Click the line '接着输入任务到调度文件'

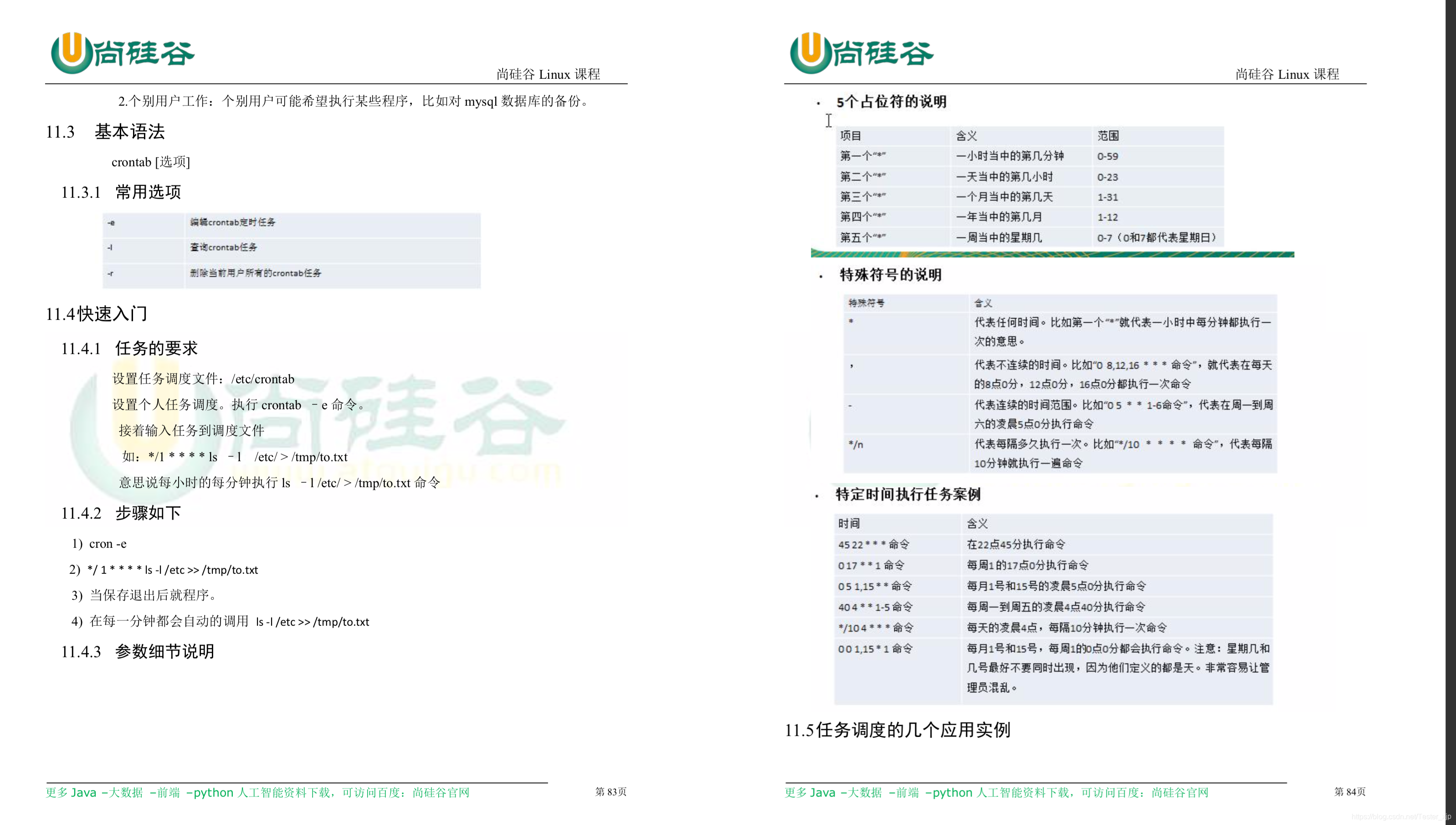pyautogui.click(x=191, y=431)
